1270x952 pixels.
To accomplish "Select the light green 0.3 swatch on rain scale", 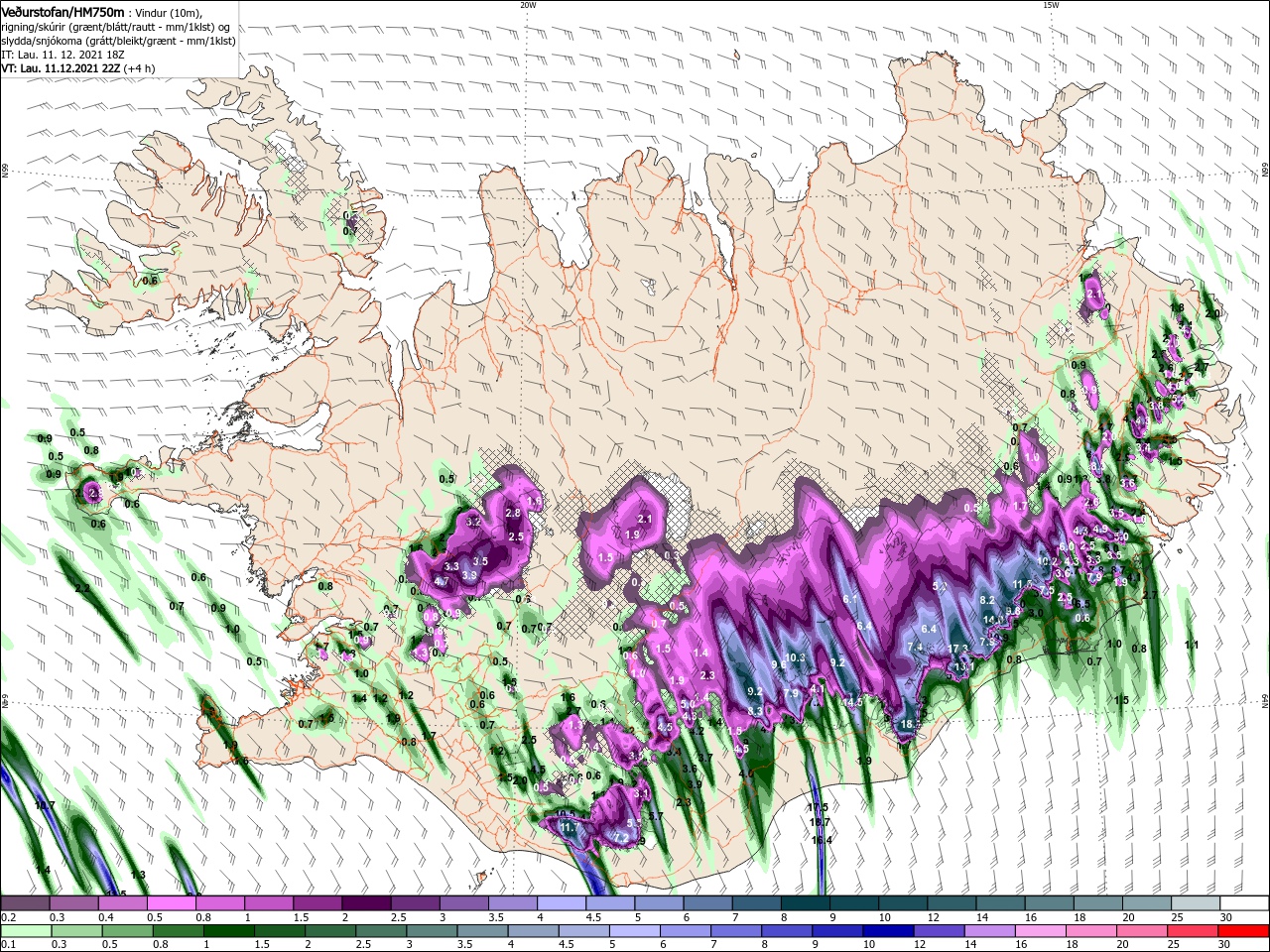I will click(x=77, y=930).
